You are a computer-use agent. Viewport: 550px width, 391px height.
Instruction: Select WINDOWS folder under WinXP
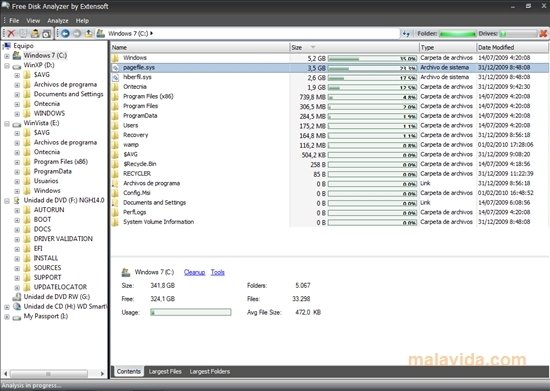pos(49,114)
